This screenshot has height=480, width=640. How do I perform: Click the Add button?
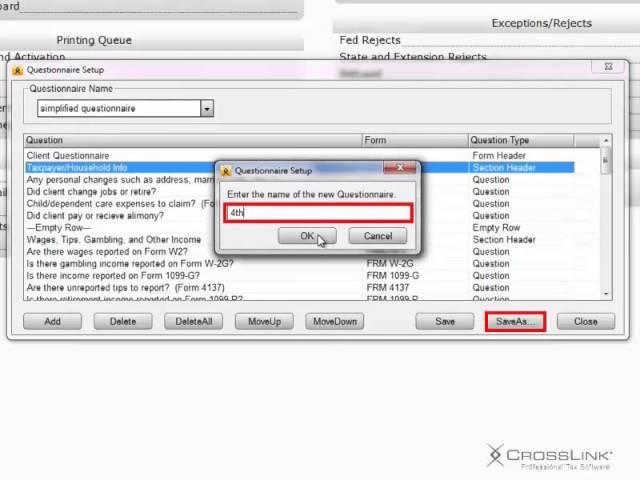pos(52,322)
